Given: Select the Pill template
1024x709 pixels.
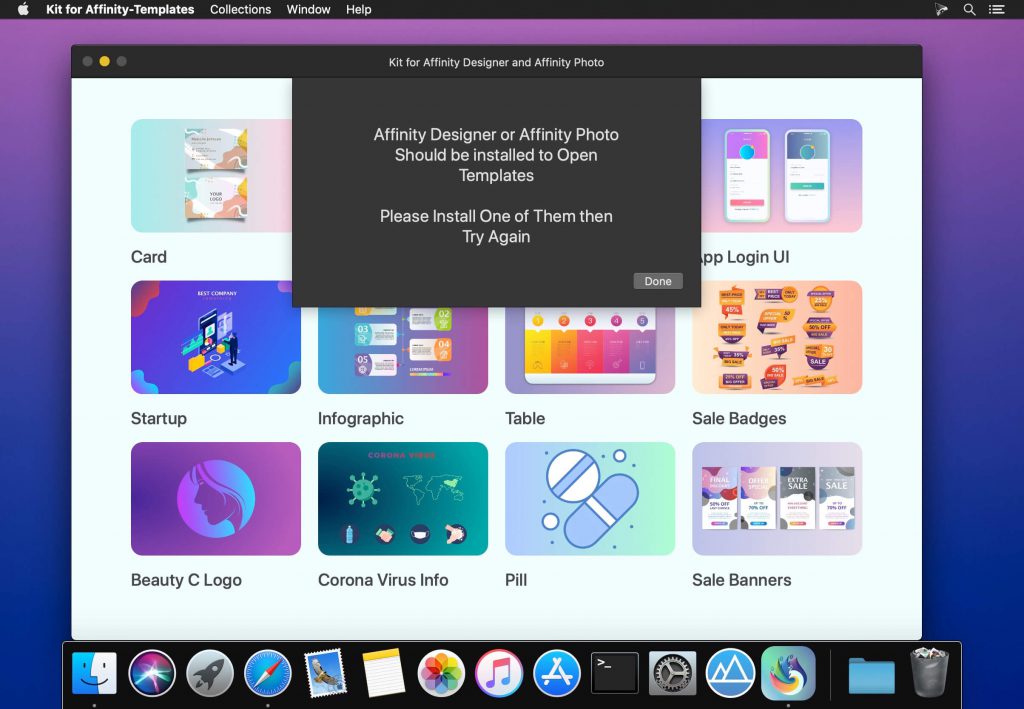Looking at the screenshot, I should [x=589, y=498].
